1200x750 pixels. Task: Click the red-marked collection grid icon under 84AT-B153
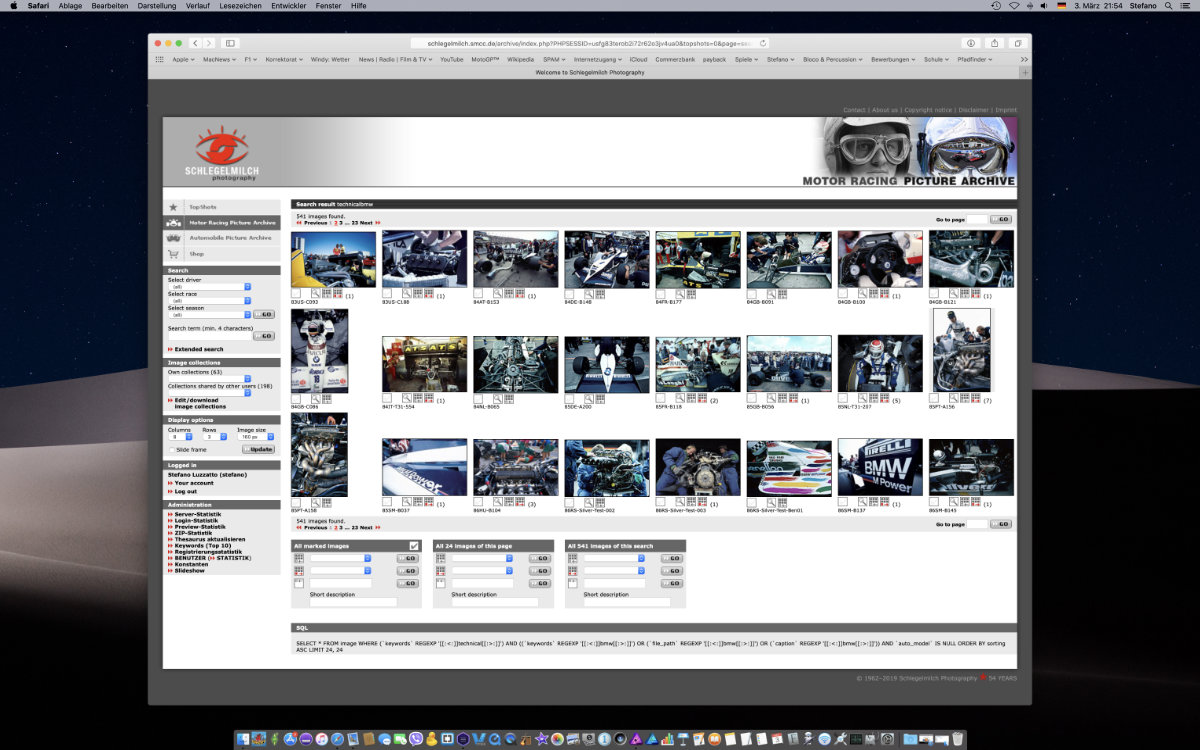point(519,293)
